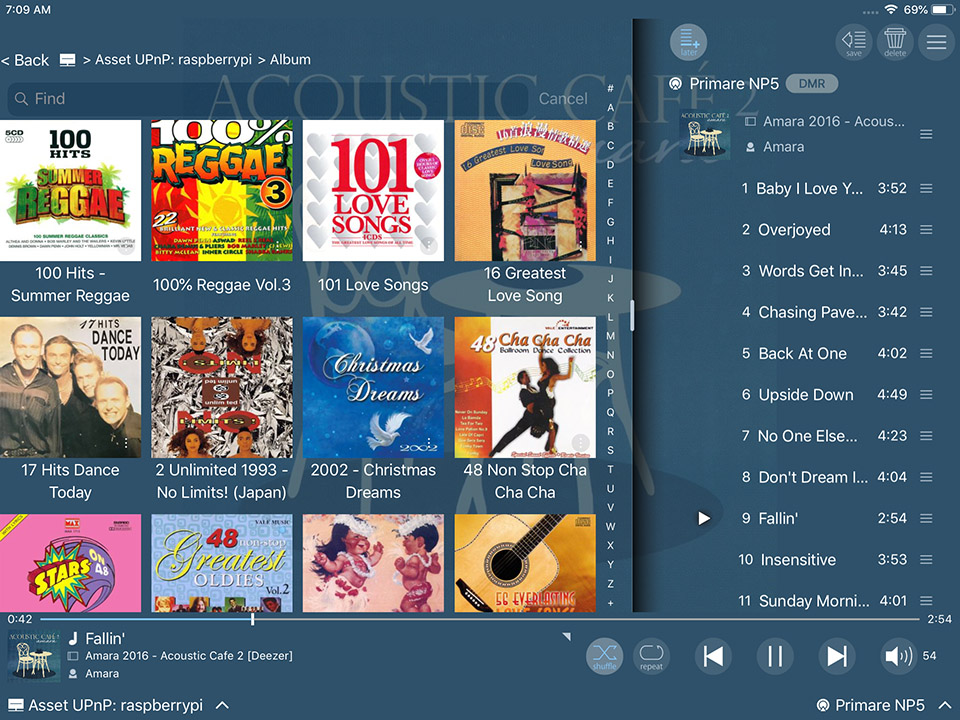Open 48 Non Stop Cha Cha Cha album
The image size is (960, 720).
(525, 388)
